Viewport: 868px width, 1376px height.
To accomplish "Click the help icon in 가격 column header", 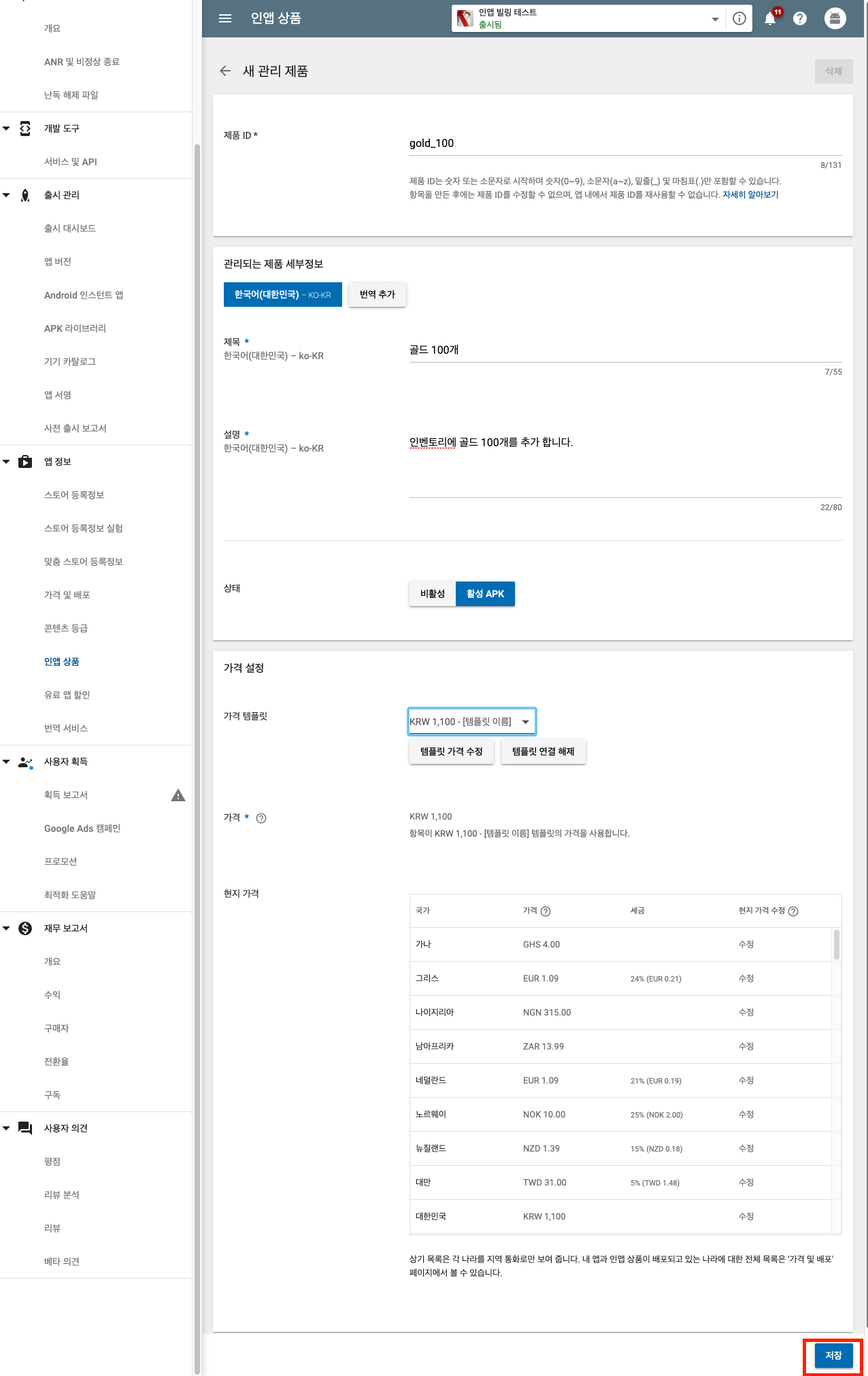I will (x=546, y=911).
